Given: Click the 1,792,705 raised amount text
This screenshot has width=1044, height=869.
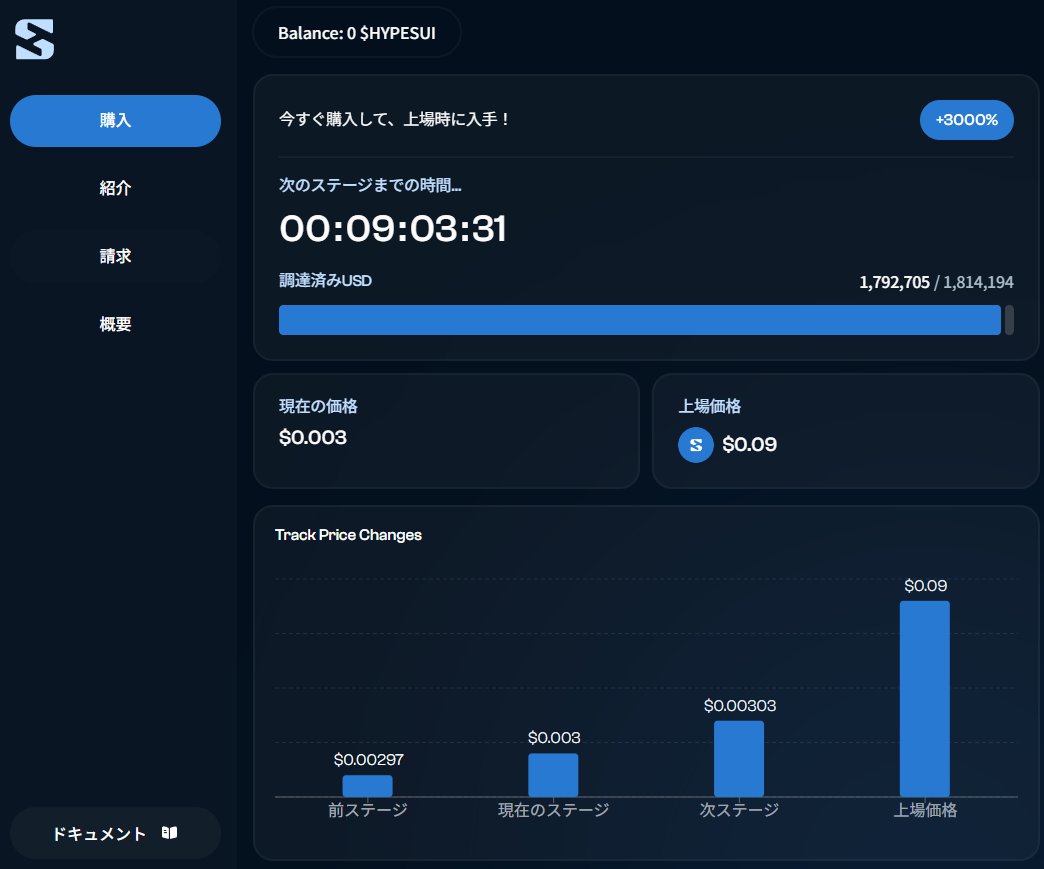Looking at the screenshot, I should (897, 281).
